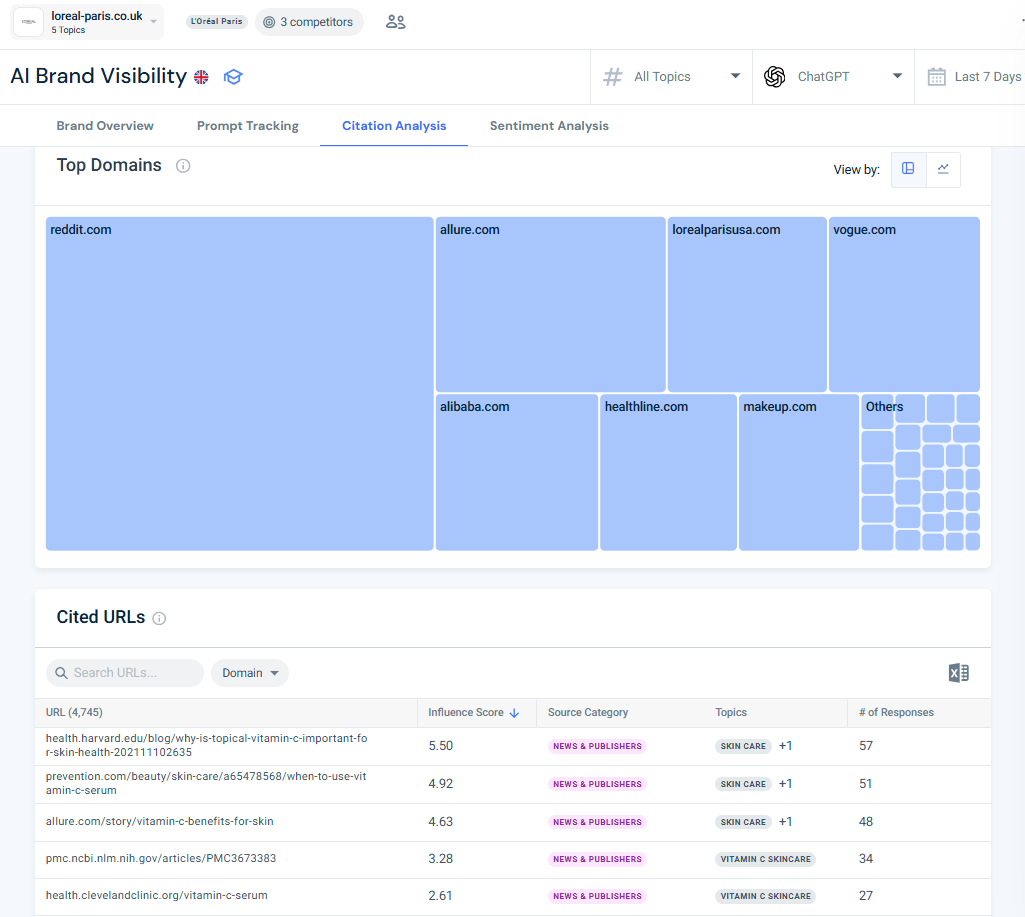Click the Cited URLs info icon
Viewport: 1025px width, 917px height.
pos(160,618)
